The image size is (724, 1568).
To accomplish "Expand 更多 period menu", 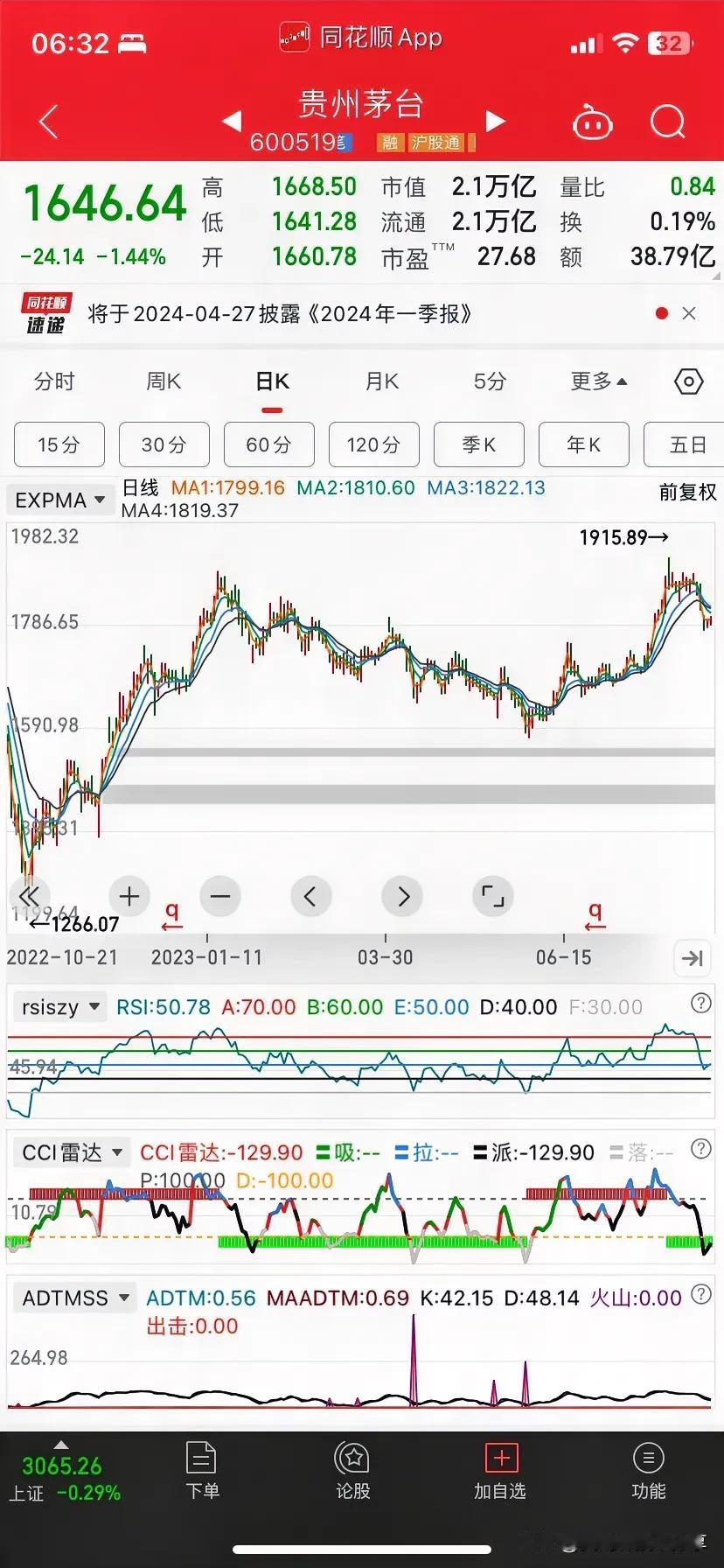I will (599, 381).
